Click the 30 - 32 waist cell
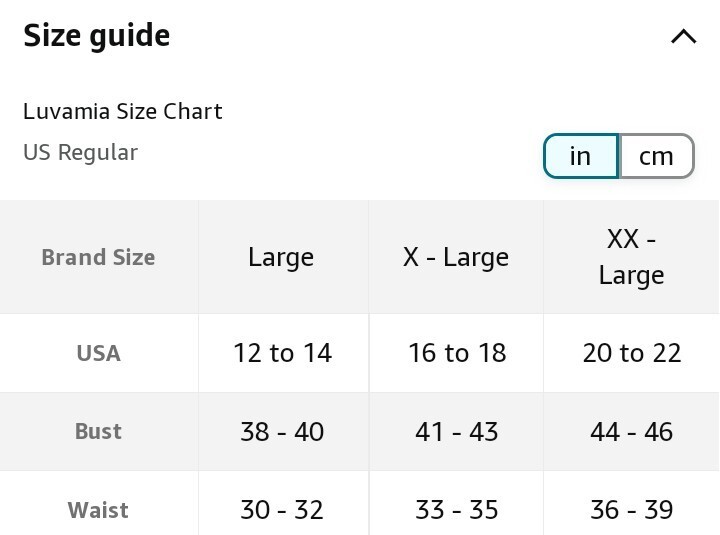Viewport: 720px width, 535px height. (x=282, y=510)
